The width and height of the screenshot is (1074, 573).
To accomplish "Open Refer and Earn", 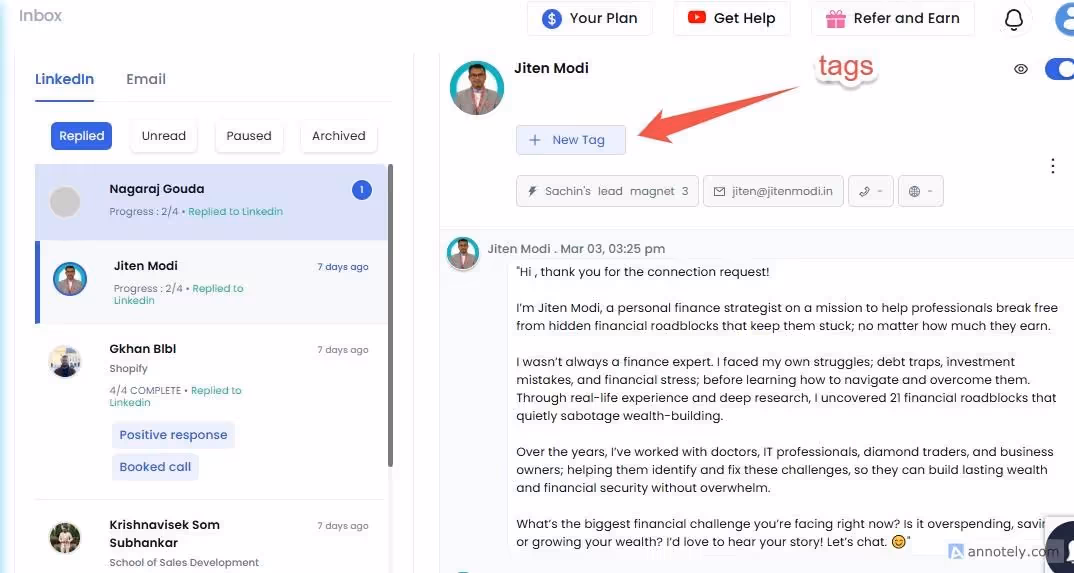I will tap(892, 18).
